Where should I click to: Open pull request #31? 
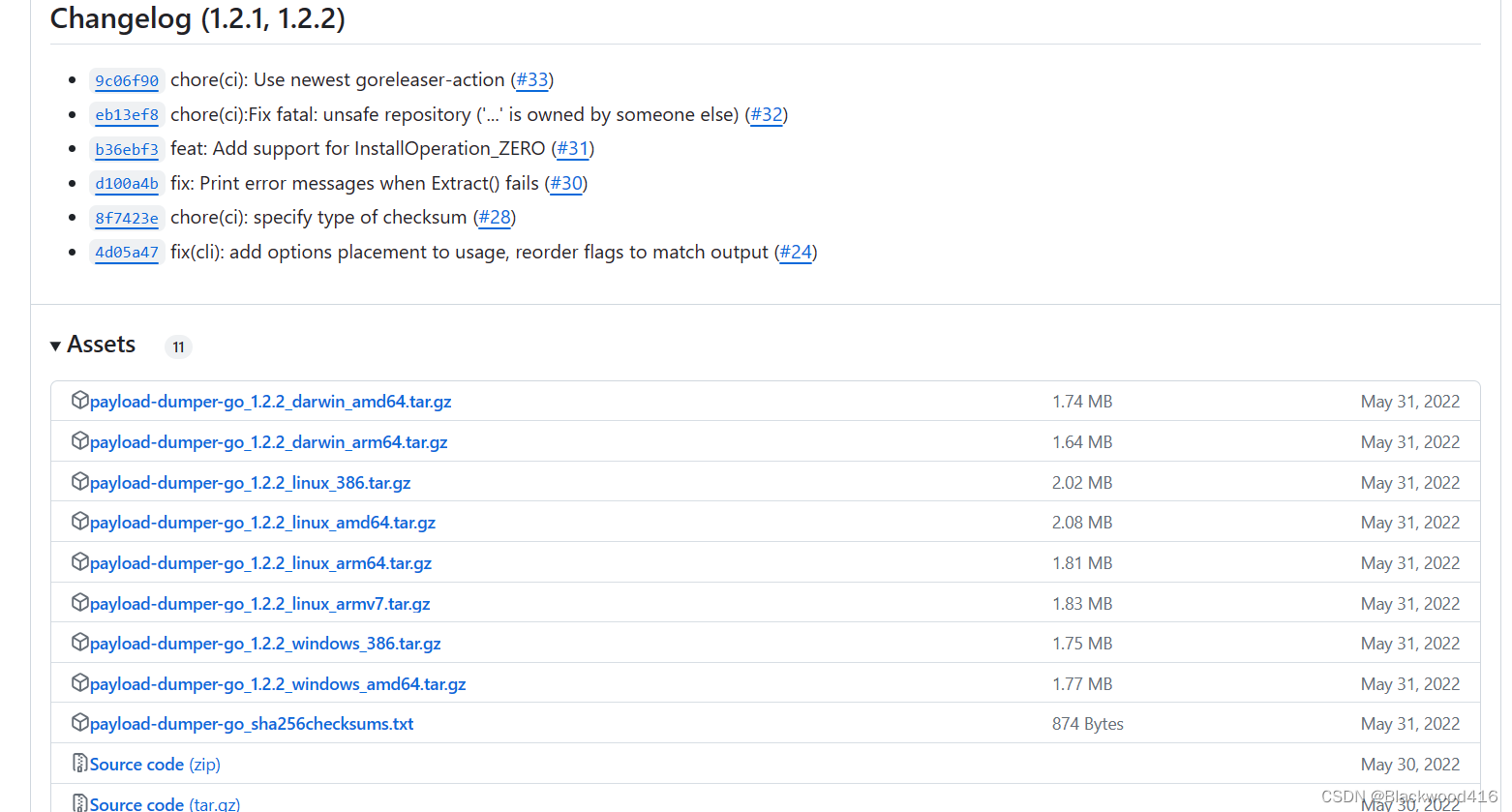click(x=572, y=149)
